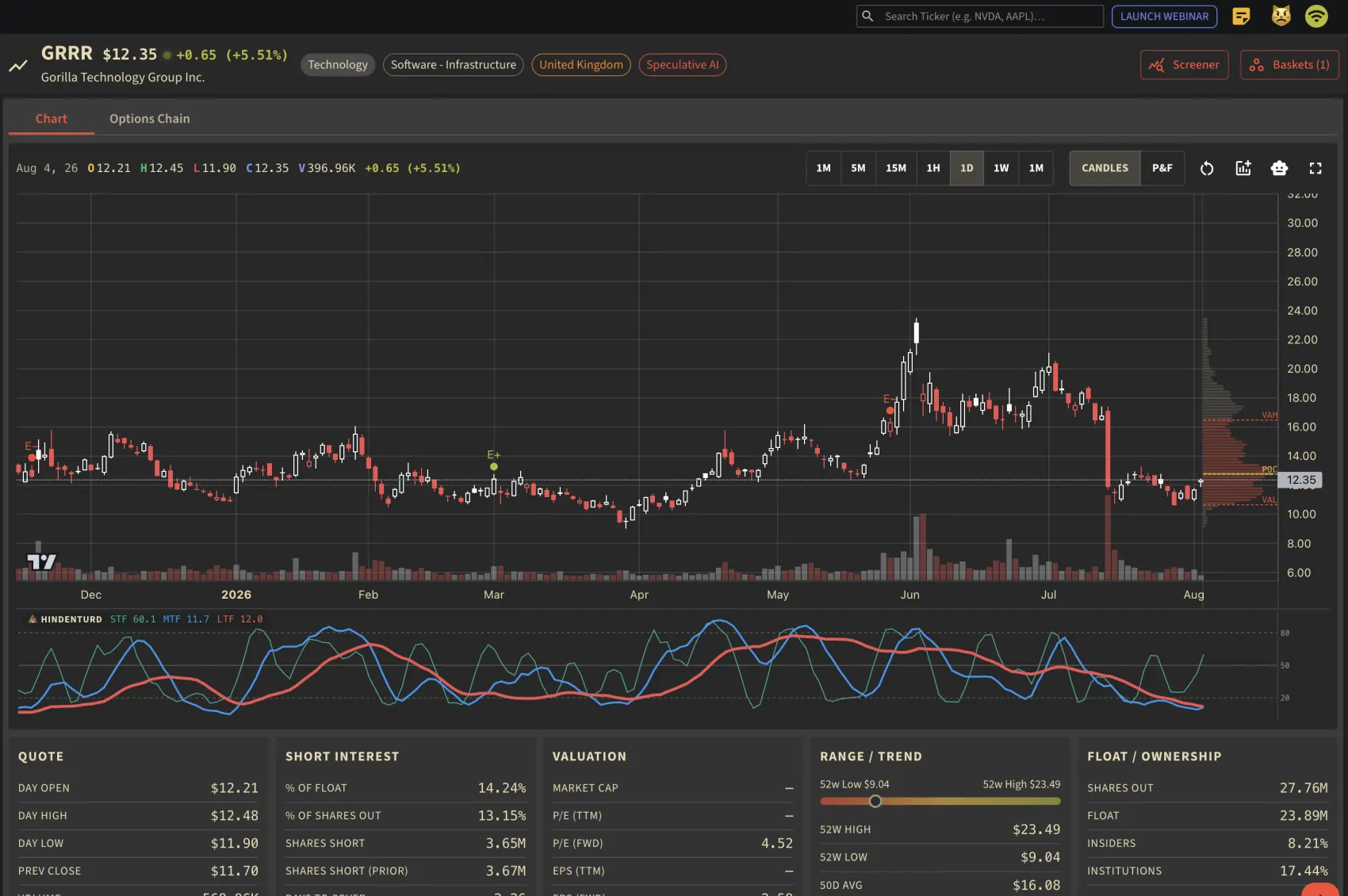1348x896 pixels.
Task: Select the 15M timeframe
Action: click(x=895, y=168)
